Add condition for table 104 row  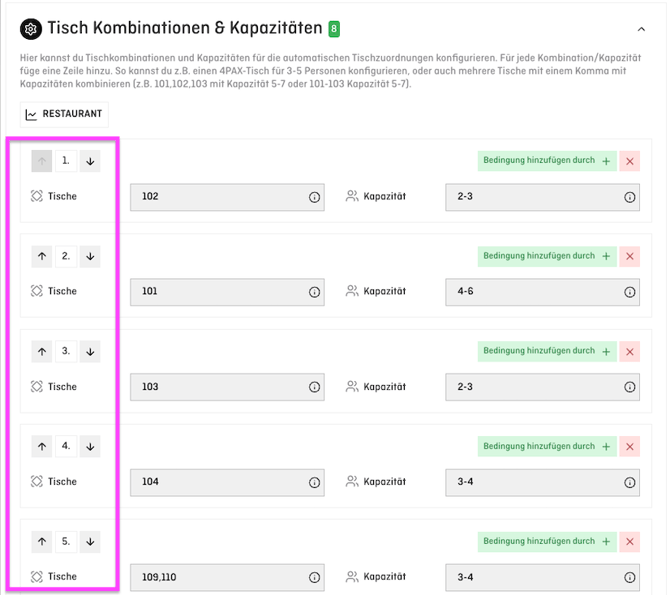coord(547,446)
